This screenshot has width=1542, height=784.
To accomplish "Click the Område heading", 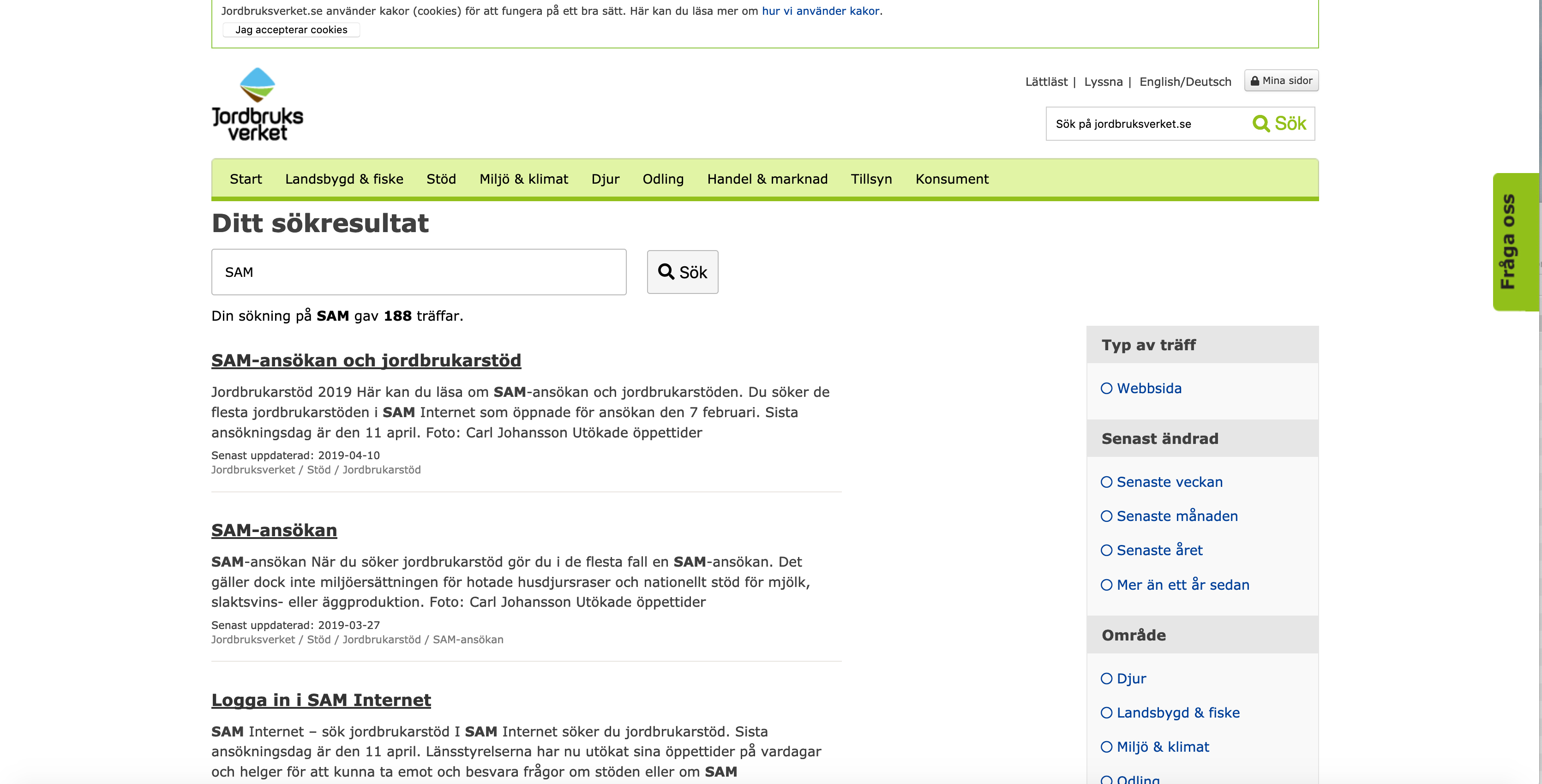I will (1133, 635).
